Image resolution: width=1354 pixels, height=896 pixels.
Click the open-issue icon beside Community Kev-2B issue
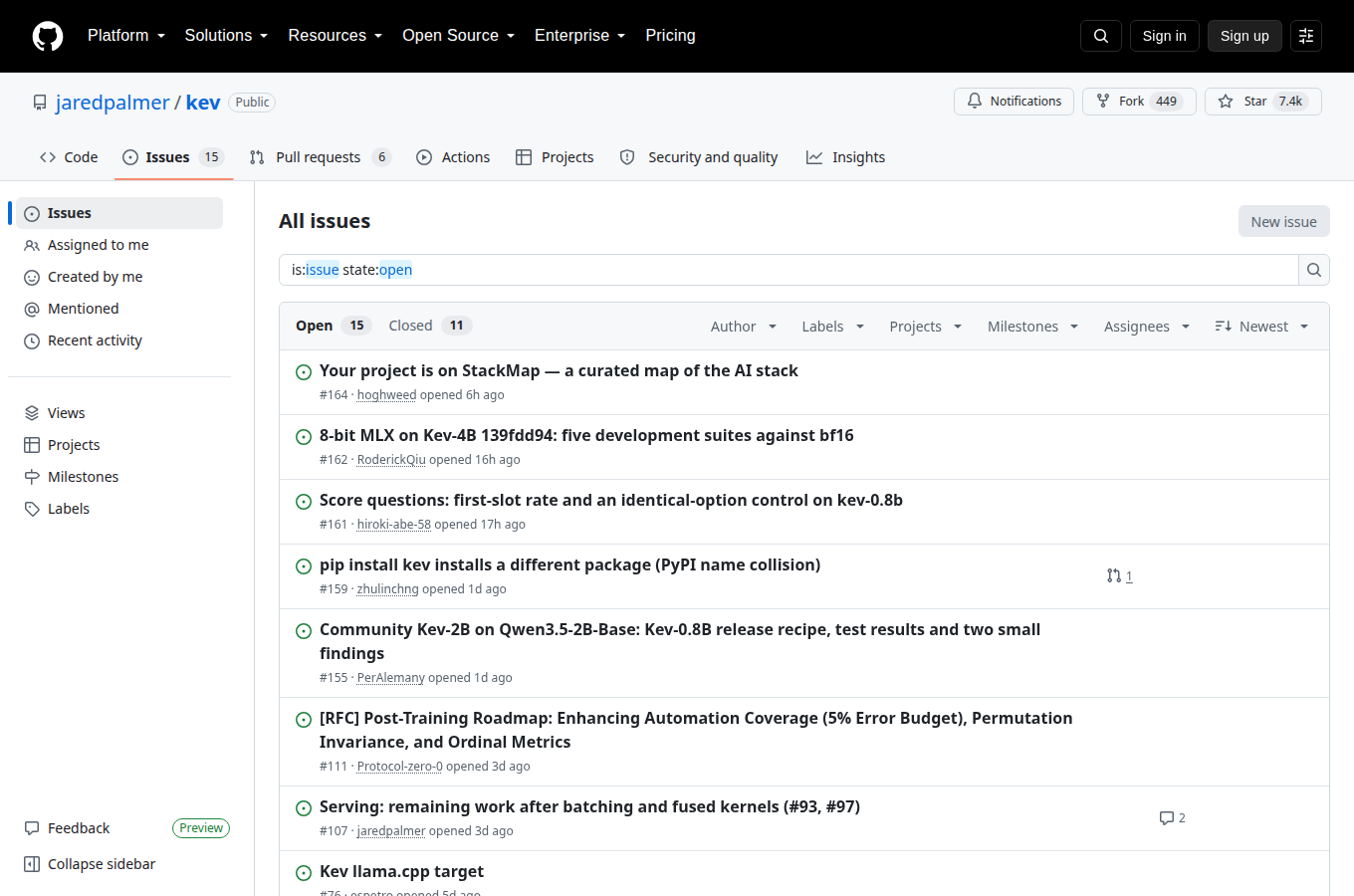coord(304,631)
